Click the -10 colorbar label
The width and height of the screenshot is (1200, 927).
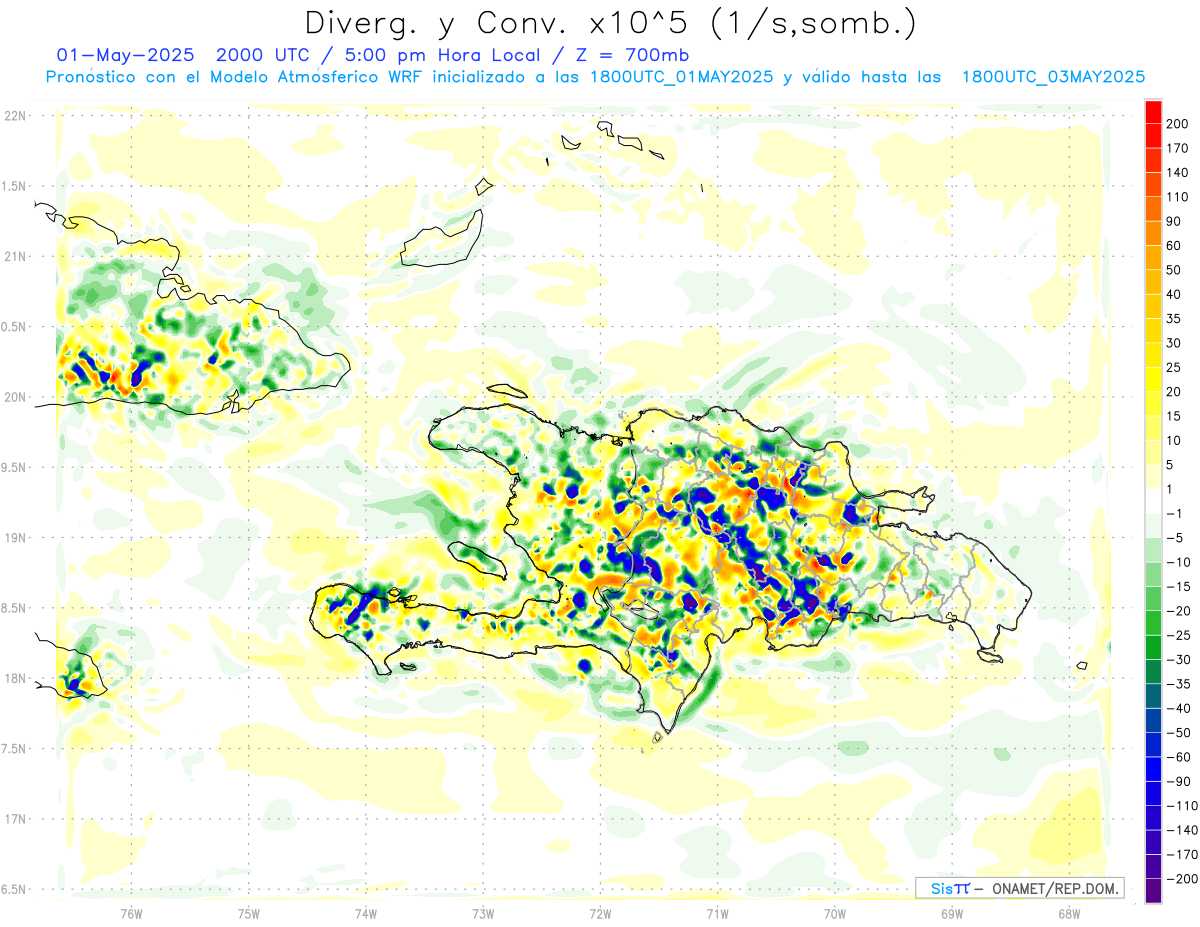1181,562
